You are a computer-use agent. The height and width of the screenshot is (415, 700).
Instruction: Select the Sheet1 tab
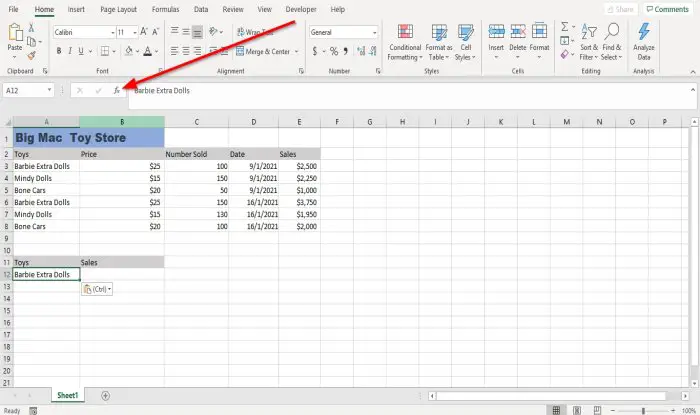click(68, 395)
